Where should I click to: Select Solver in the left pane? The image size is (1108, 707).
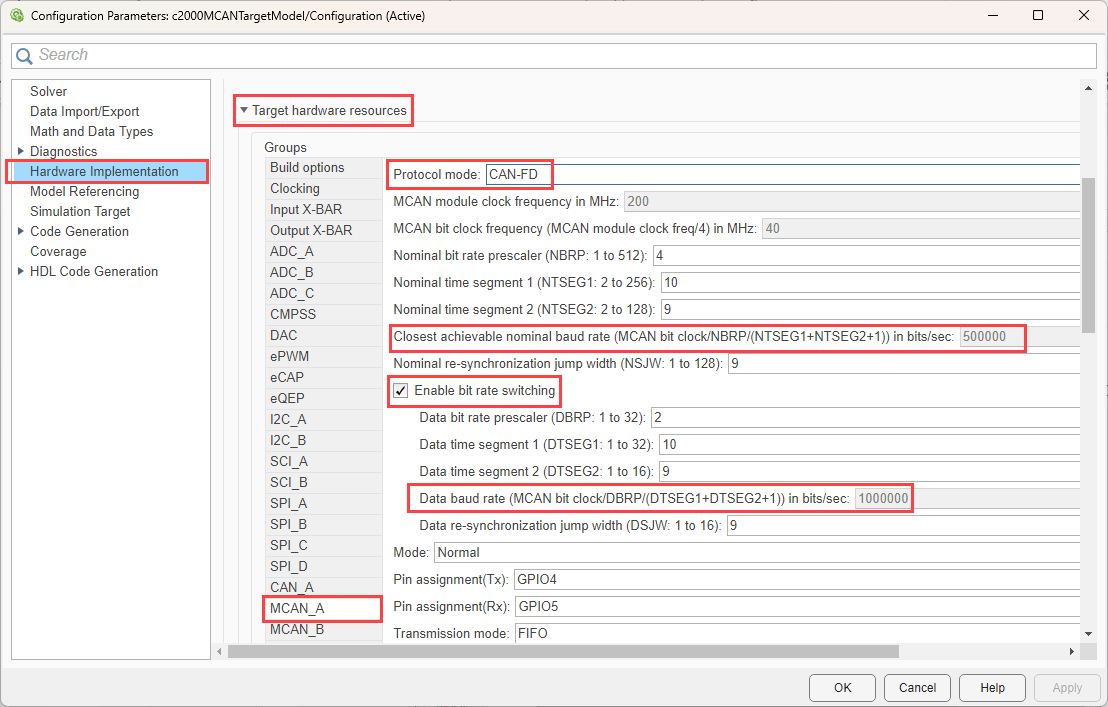point(49,91)
